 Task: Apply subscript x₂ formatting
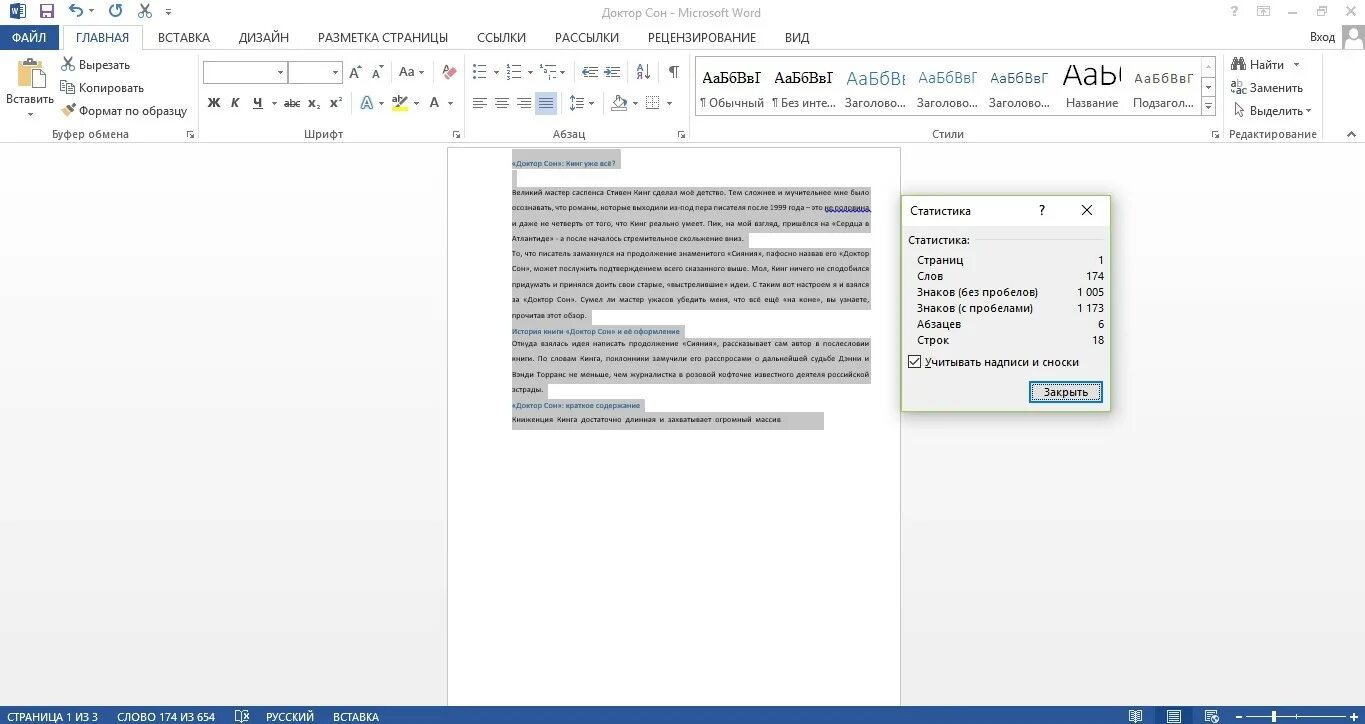pos(314,103)
